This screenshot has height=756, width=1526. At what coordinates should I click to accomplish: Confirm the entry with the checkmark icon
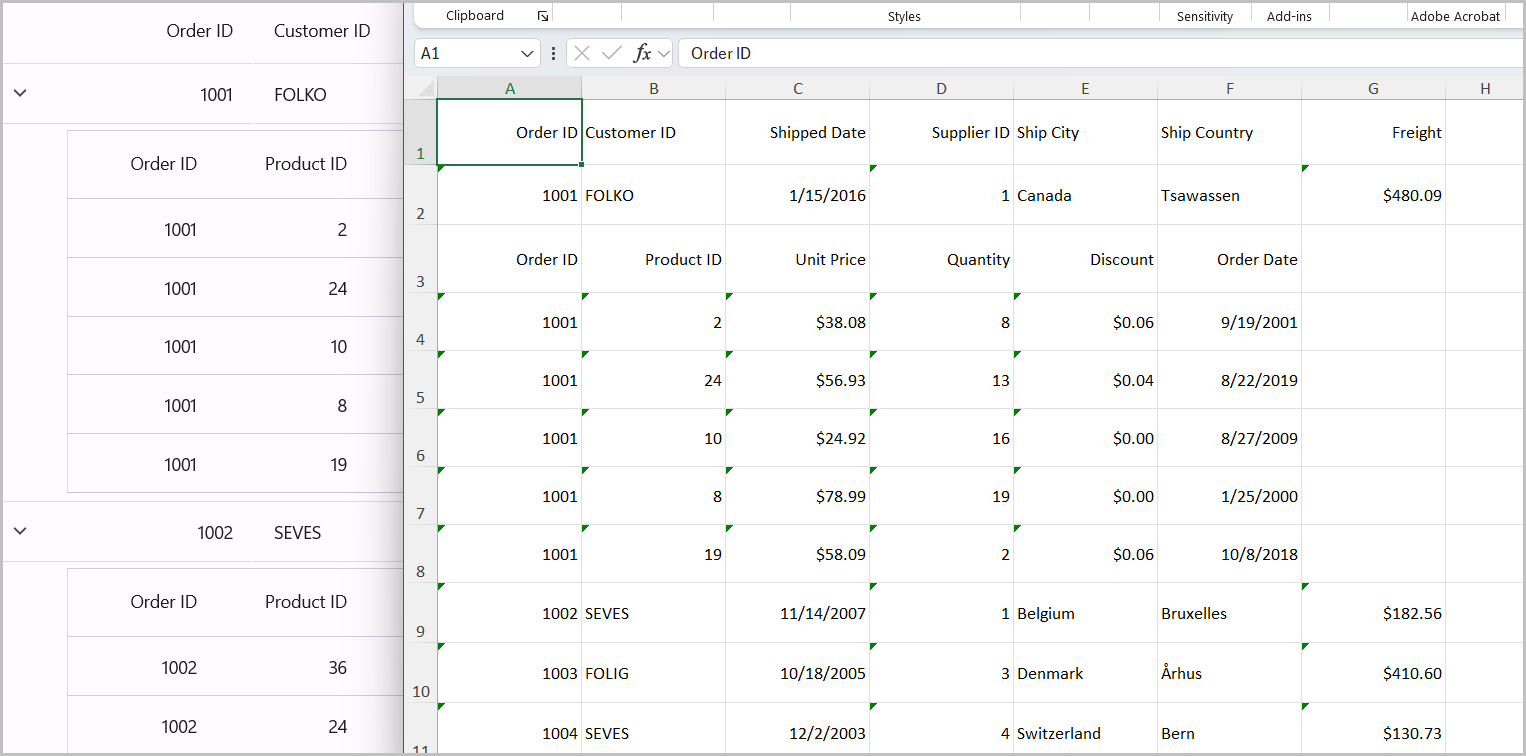click(611, 53)
